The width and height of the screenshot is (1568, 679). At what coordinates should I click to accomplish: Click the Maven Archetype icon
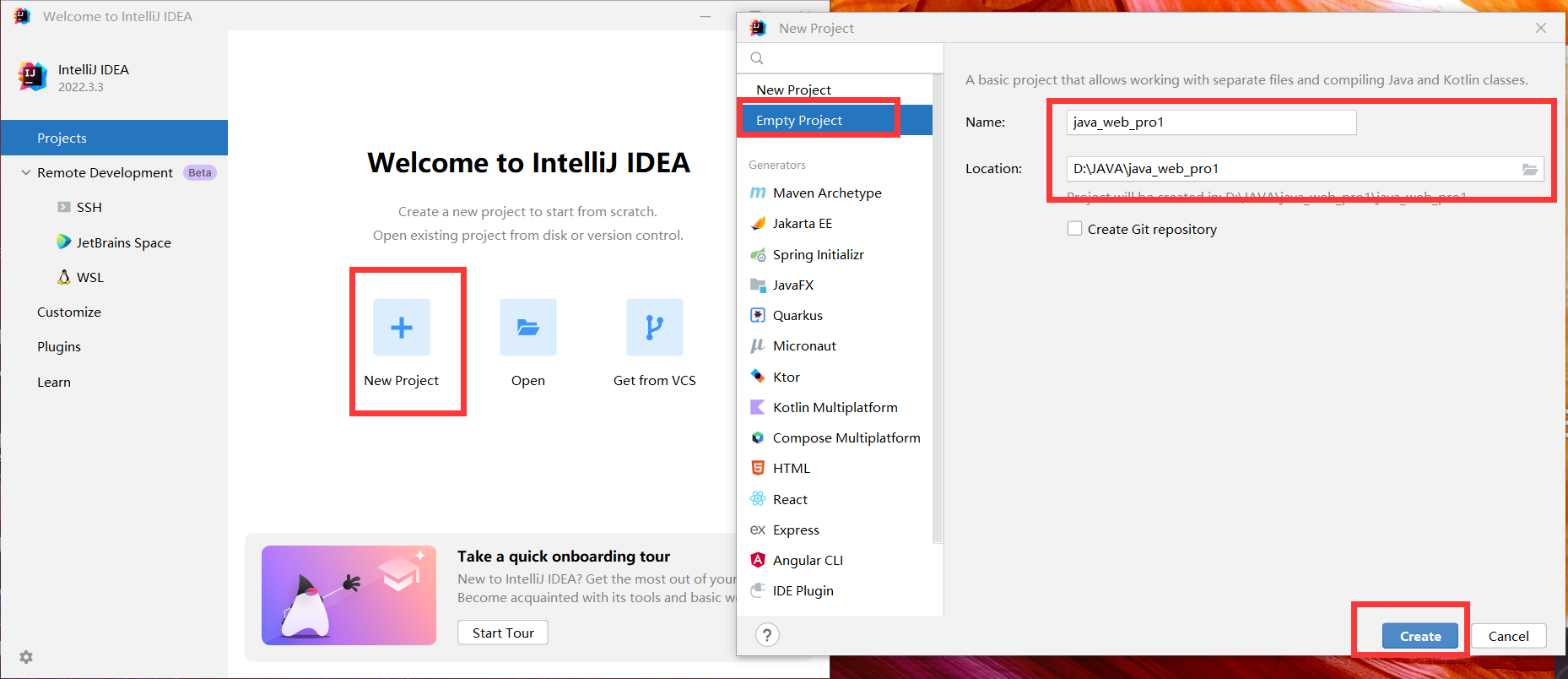tap(758, 193)
